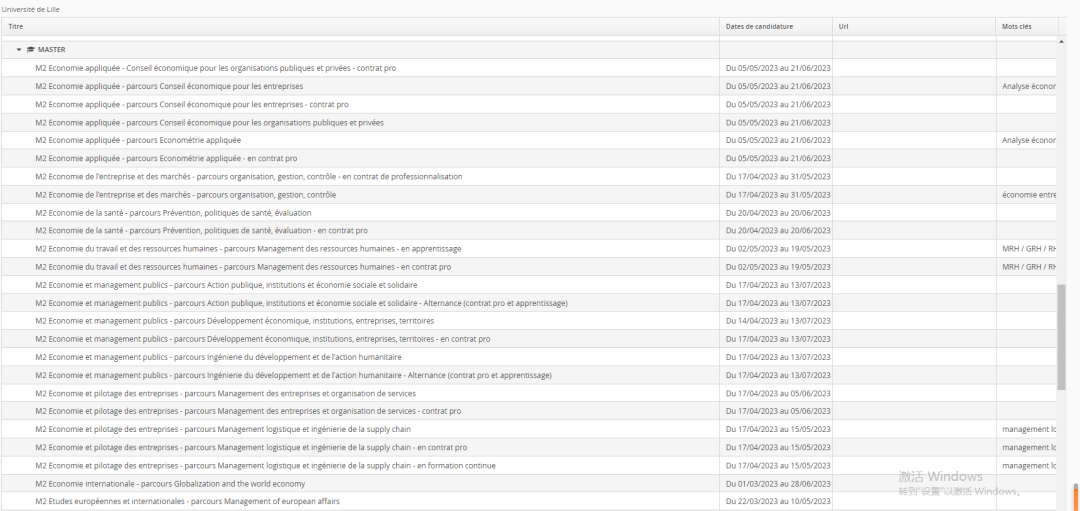Click date Du 22/03/2023 au 10/05/2023
This screenshot has width=1080, height=511.
778,501
